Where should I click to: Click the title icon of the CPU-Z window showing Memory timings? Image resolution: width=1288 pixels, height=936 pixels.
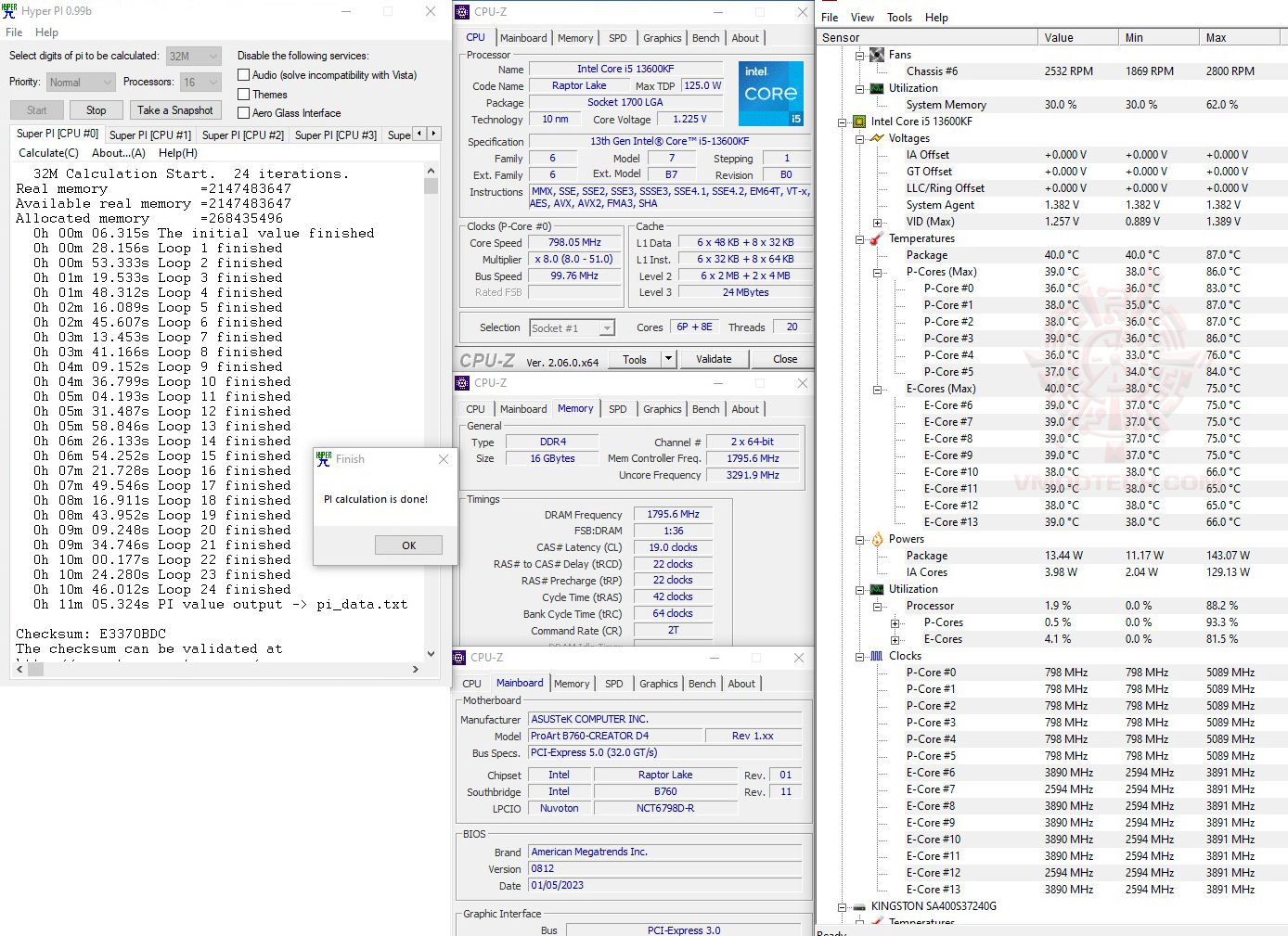tap(462, 383)
